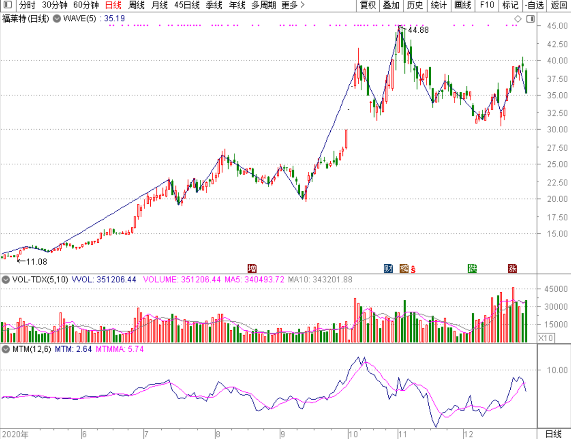Click the VVOL: 351206.44 value
The height and width of the screenshot is (439, 571).
tap(104, 280)
